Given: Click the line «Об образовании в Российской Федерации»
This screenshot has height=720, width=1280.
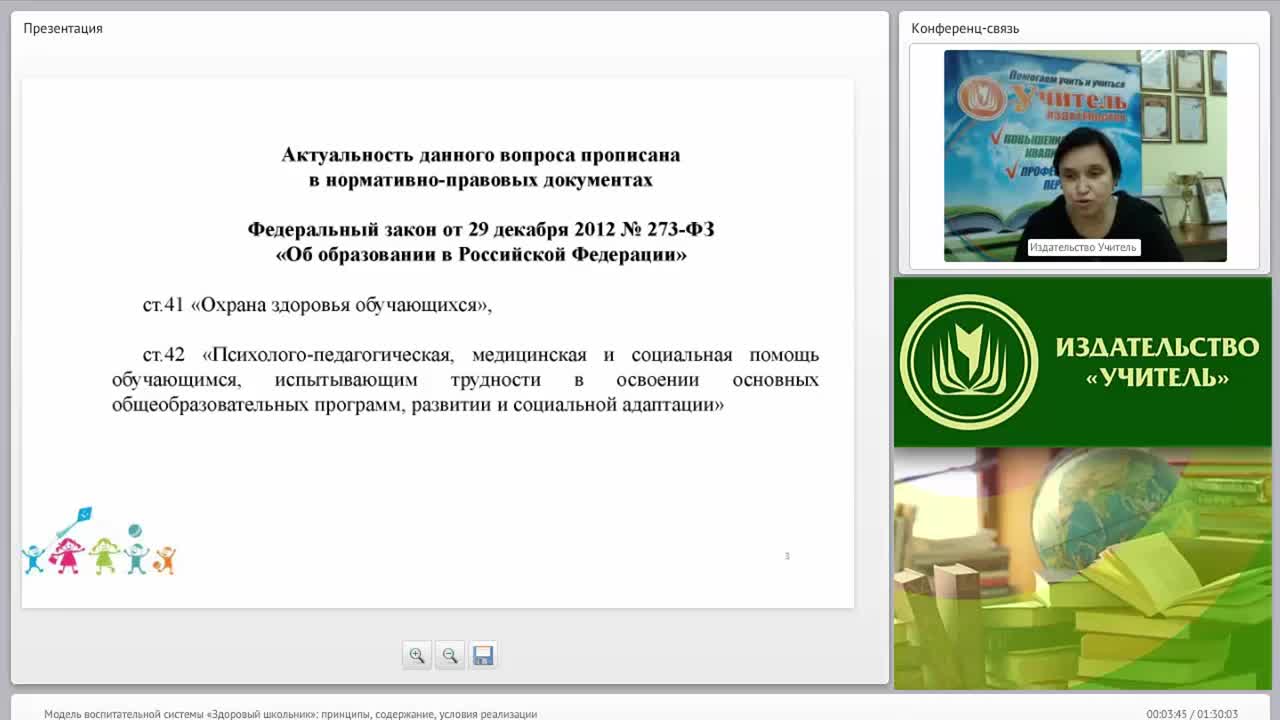Looking at the screenshot, I should (481, 254).
